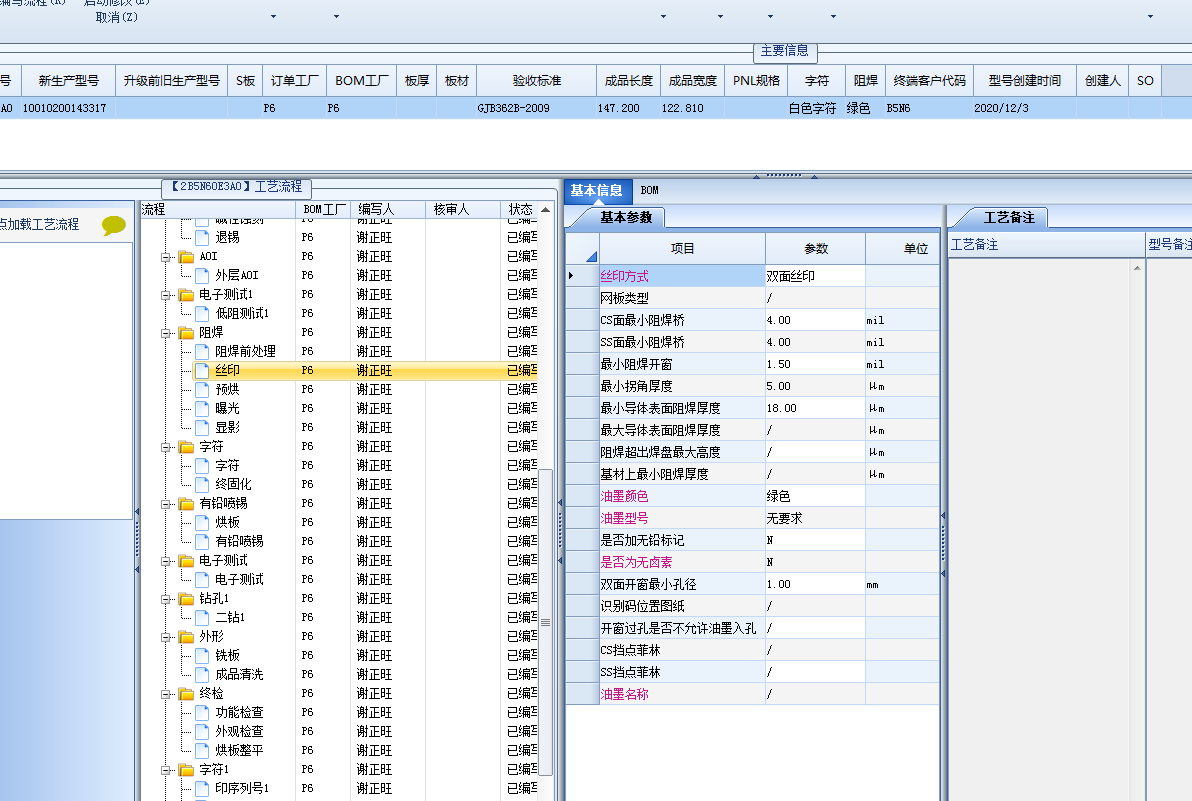Click the 型号创建时间 column header
This screenshot has width=1192, height=801.
(x=1025, y=81)
